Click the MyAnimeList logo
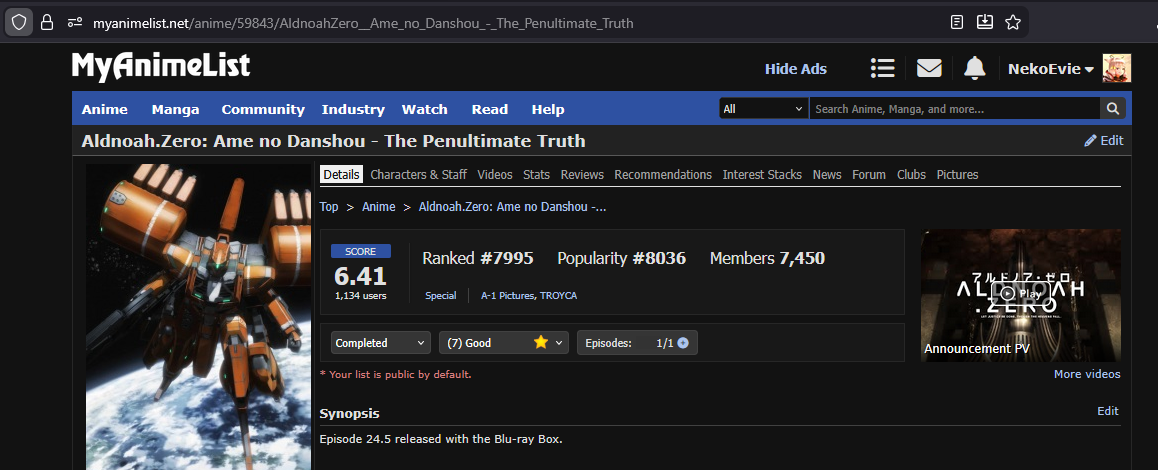This screenshot has width=1158, height=470. 161,67
